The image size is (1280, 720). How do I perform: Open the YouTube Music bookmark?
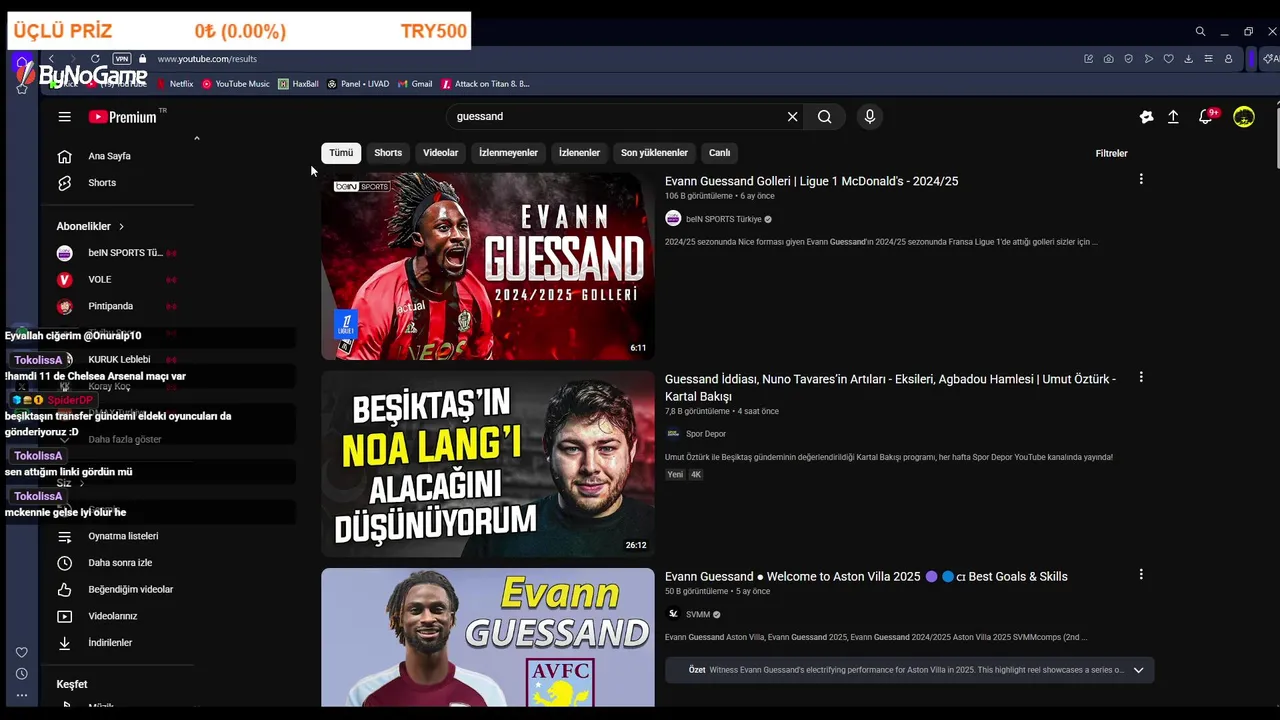(x=236, y=84)
